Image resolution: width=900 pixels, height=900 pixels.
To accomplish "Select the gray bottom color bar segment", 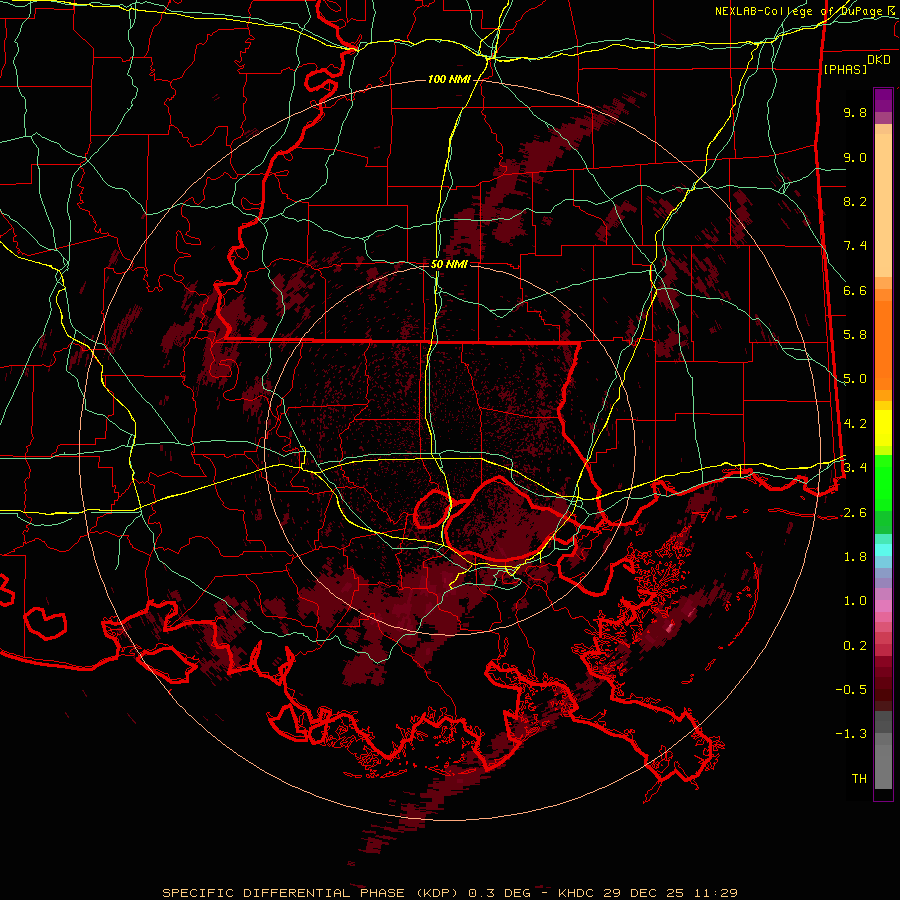I will point(883,766).
